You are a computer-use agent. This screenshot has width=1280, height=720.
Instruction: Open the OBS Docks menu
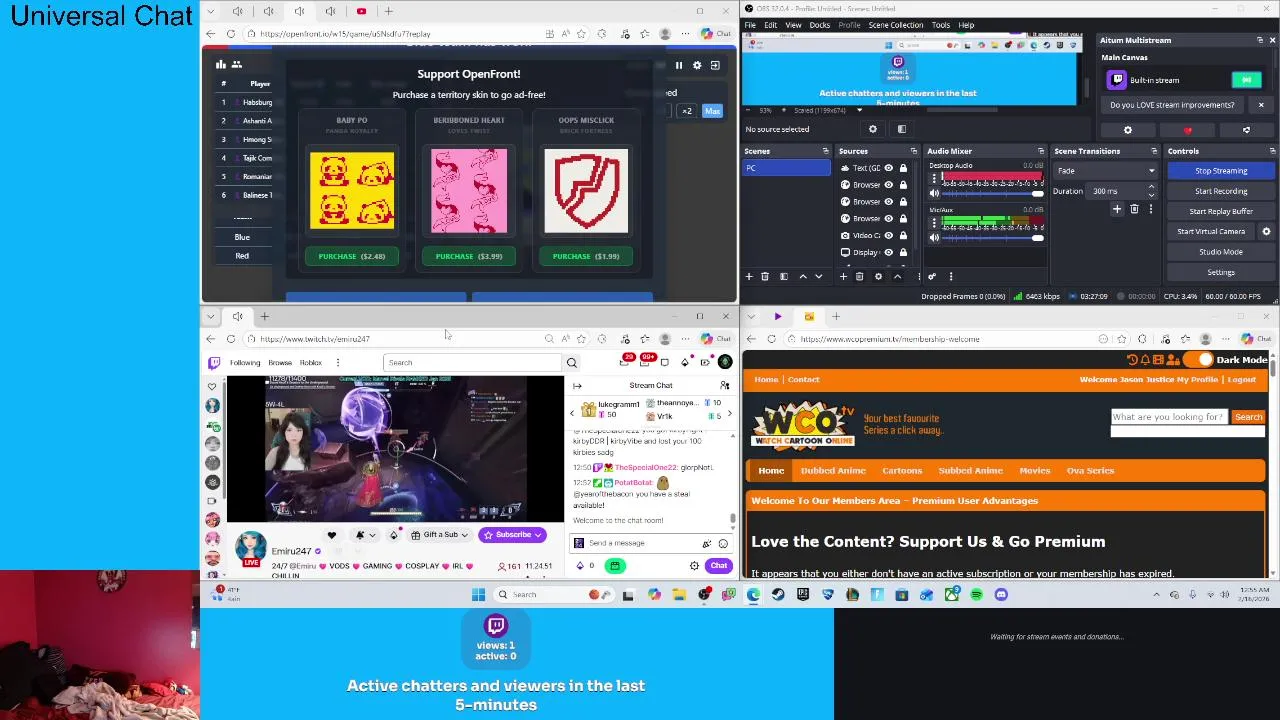point(820,25)
